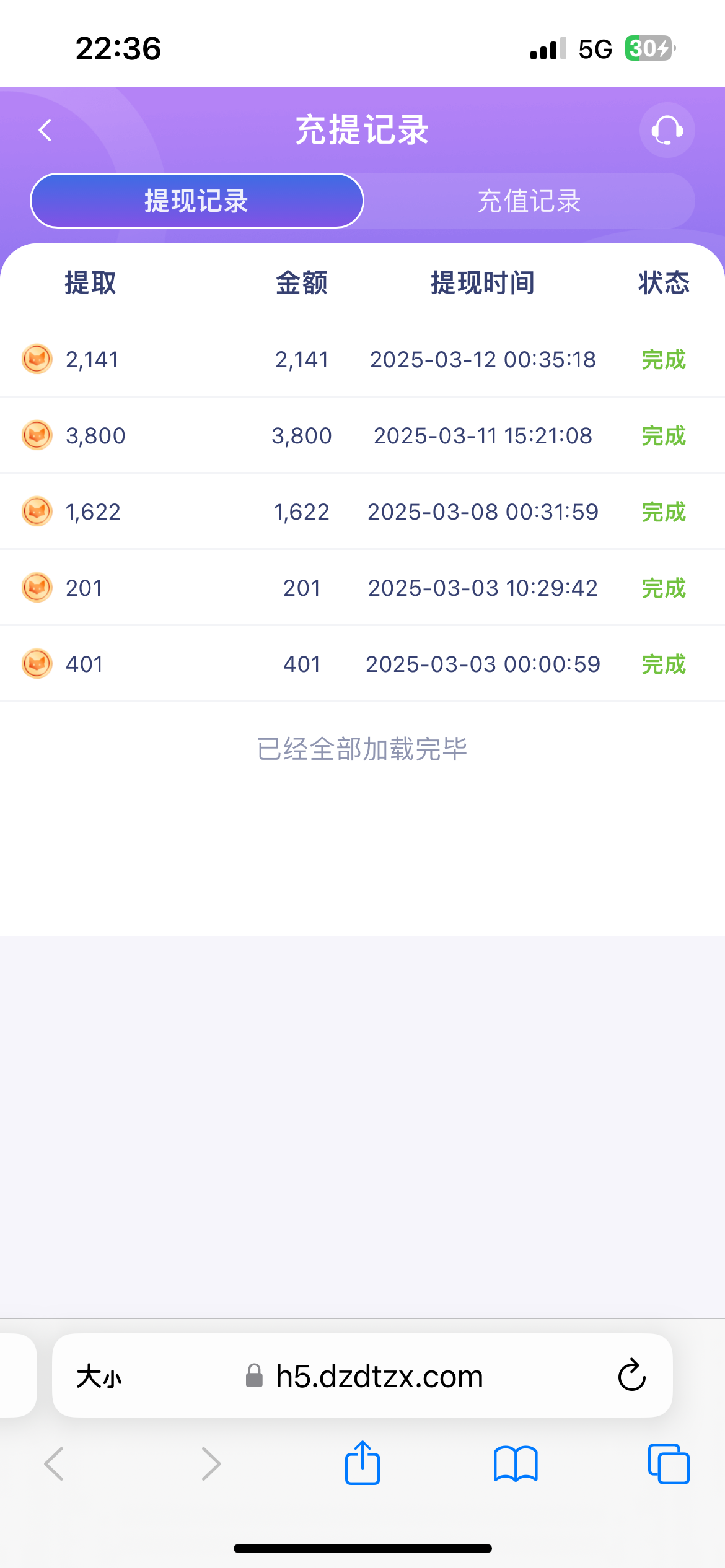725x1568 pixels.
Task: Tap coin icon beside 1,622 withdrawal
Action: 37,512
